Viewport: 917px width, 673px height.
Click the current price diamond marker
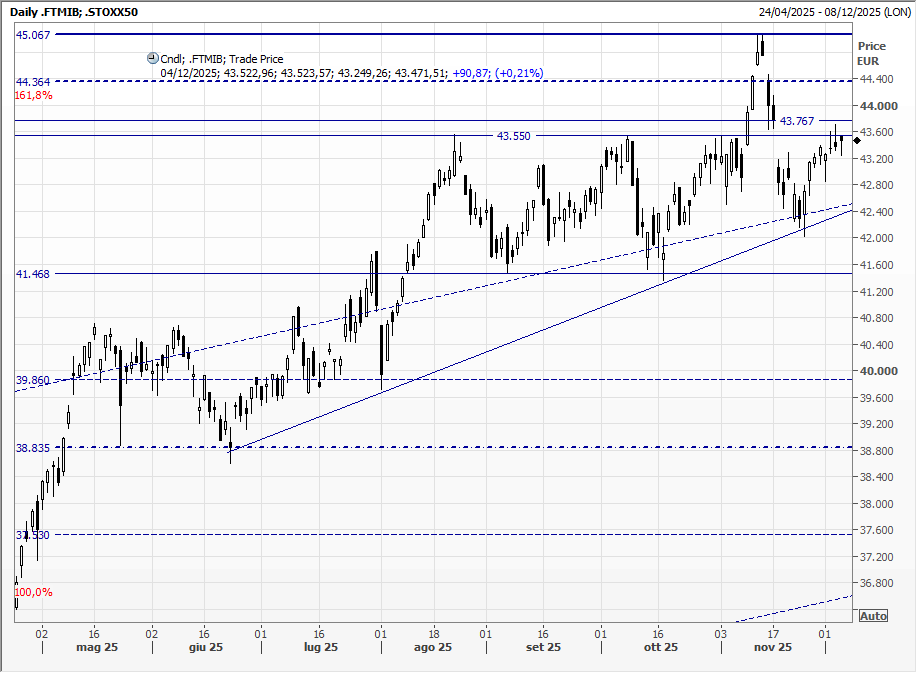pos(857,140)
